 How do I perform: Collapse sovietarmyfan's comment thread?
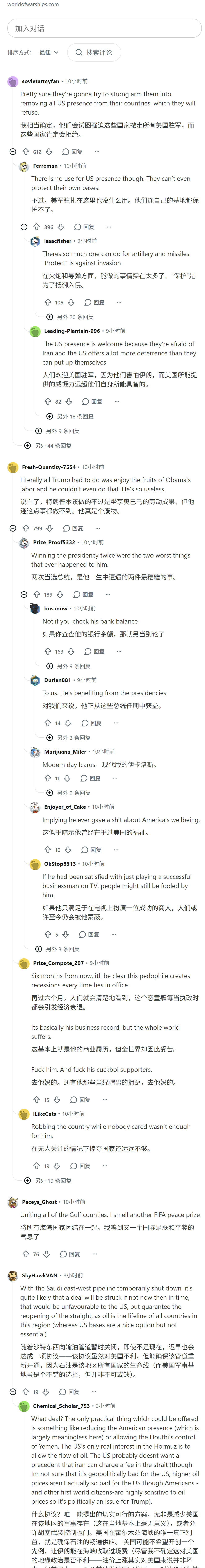13,152
